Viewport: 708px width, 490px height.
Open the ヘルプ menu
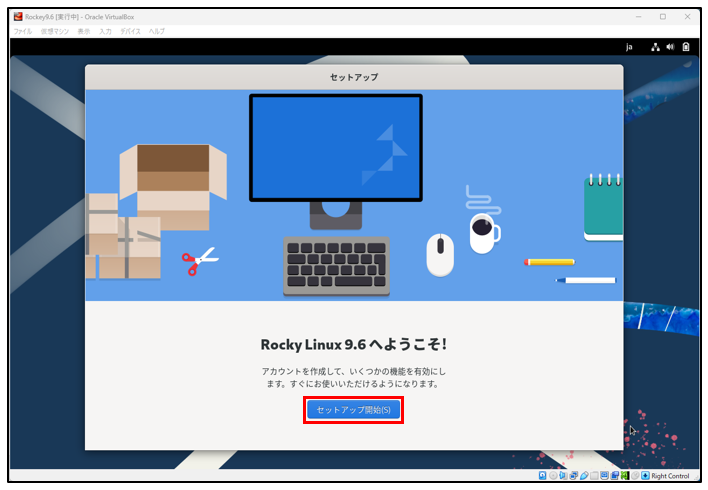(x=157, y=32)
